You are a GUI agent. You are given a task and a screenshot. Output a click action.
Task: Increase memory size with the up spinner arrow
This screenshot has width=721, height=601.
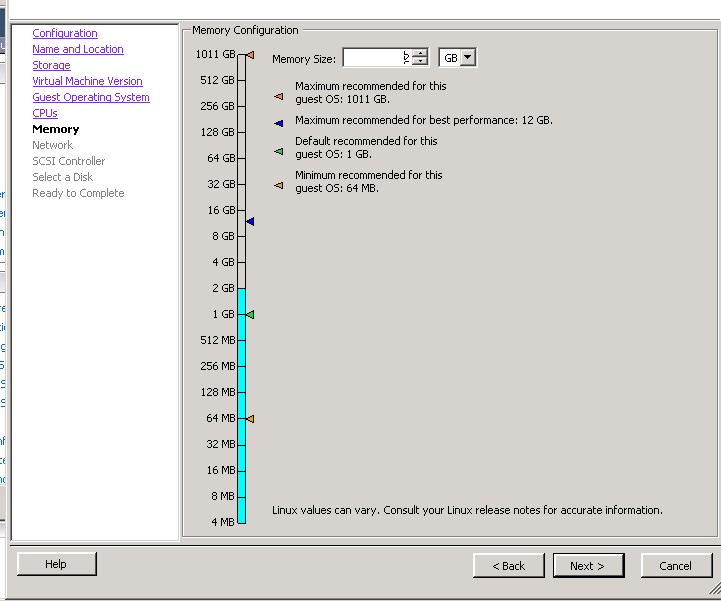click(x=420, y=53)
